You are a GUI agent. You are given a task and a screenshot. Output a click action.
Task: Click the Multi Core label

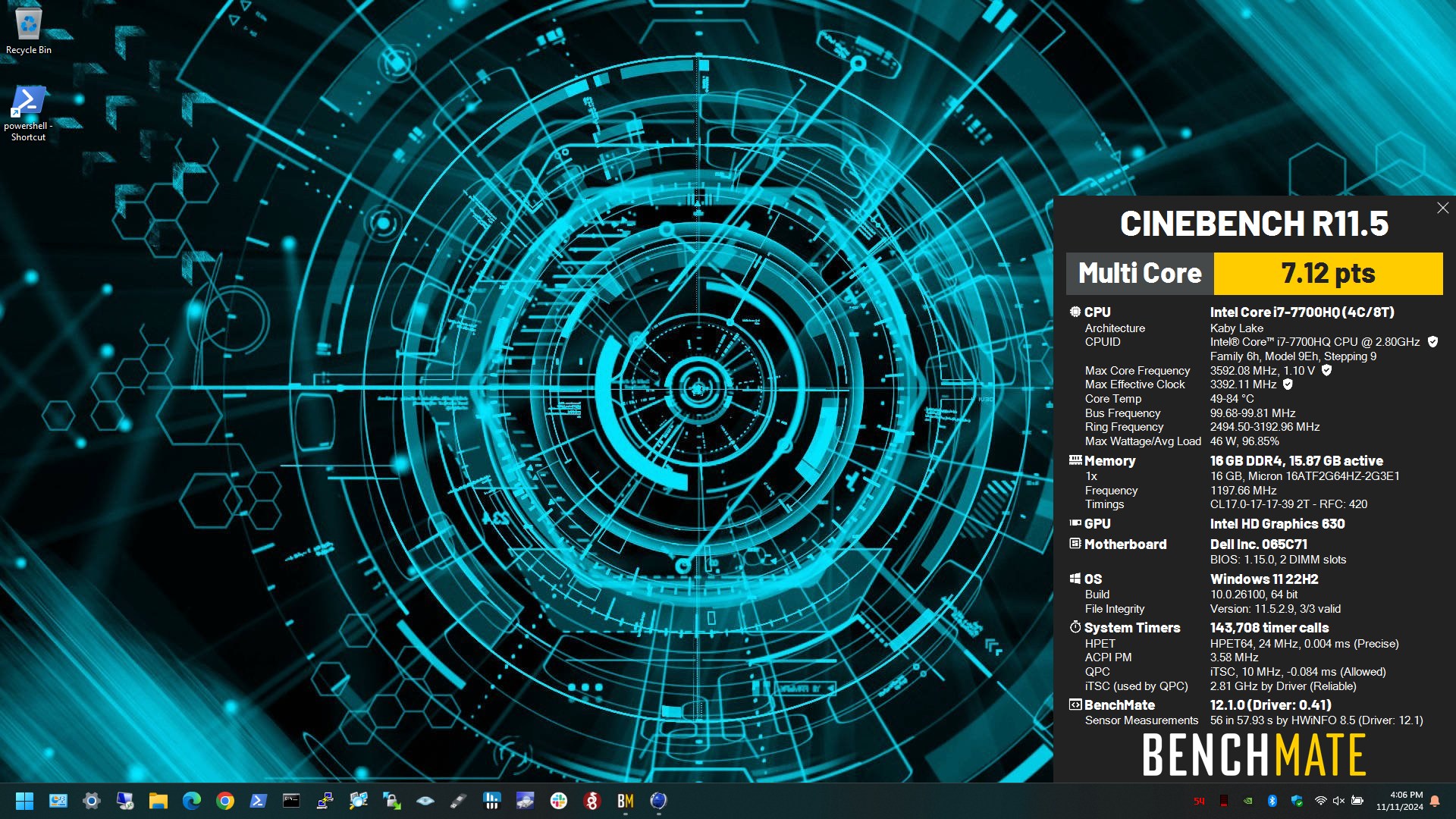point(1140,273)
